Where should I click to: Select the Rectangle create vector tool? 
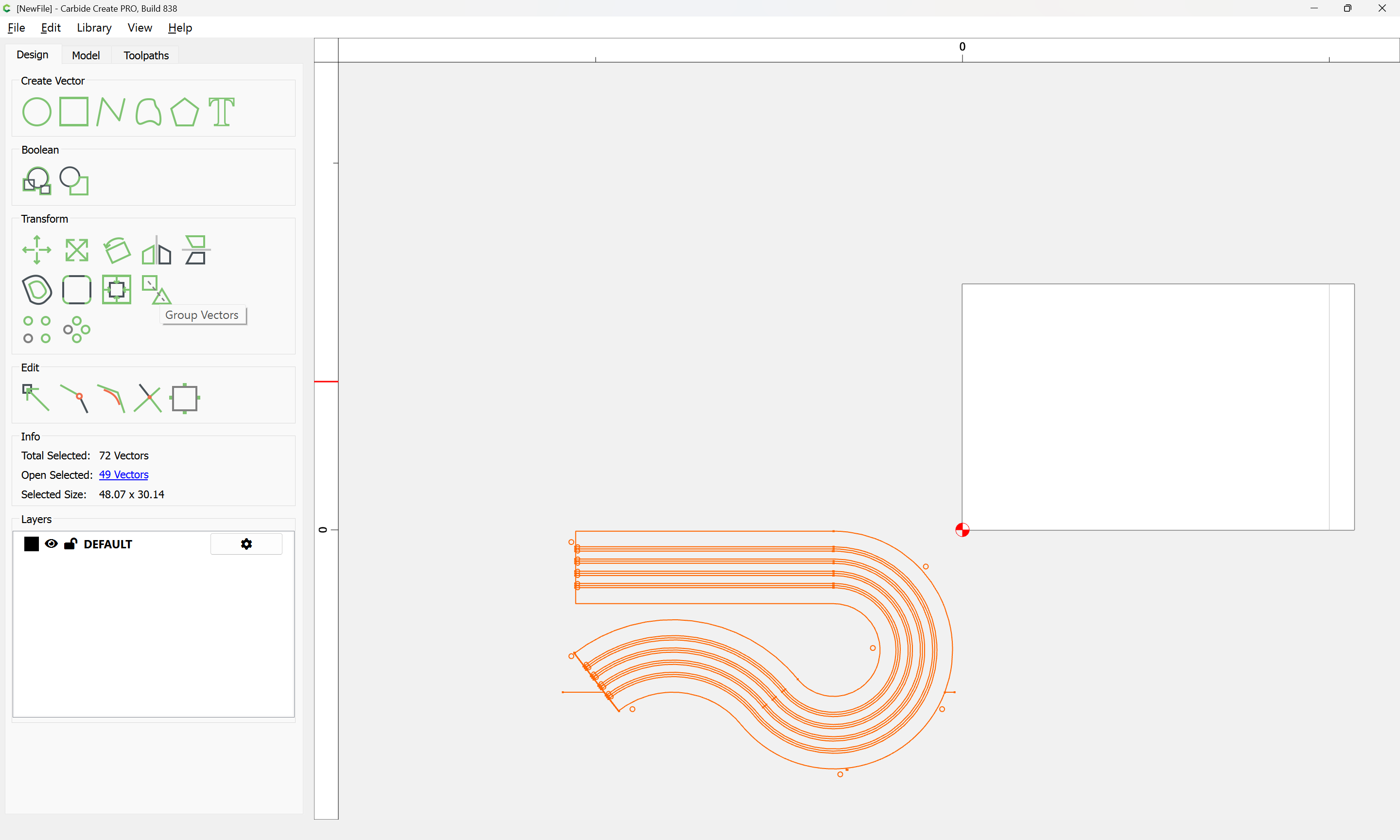tap(73, 111)
